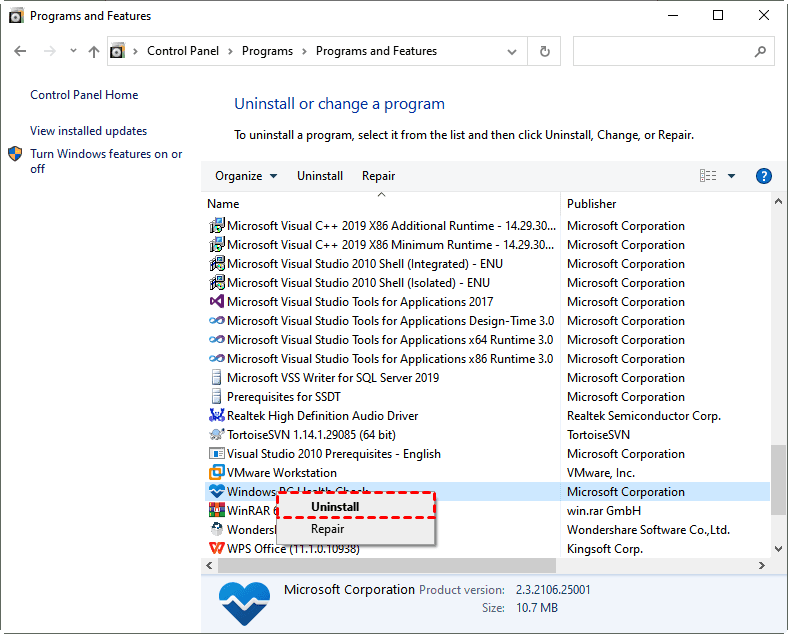Click the WPS Office program icon

(x=216, y=549)
